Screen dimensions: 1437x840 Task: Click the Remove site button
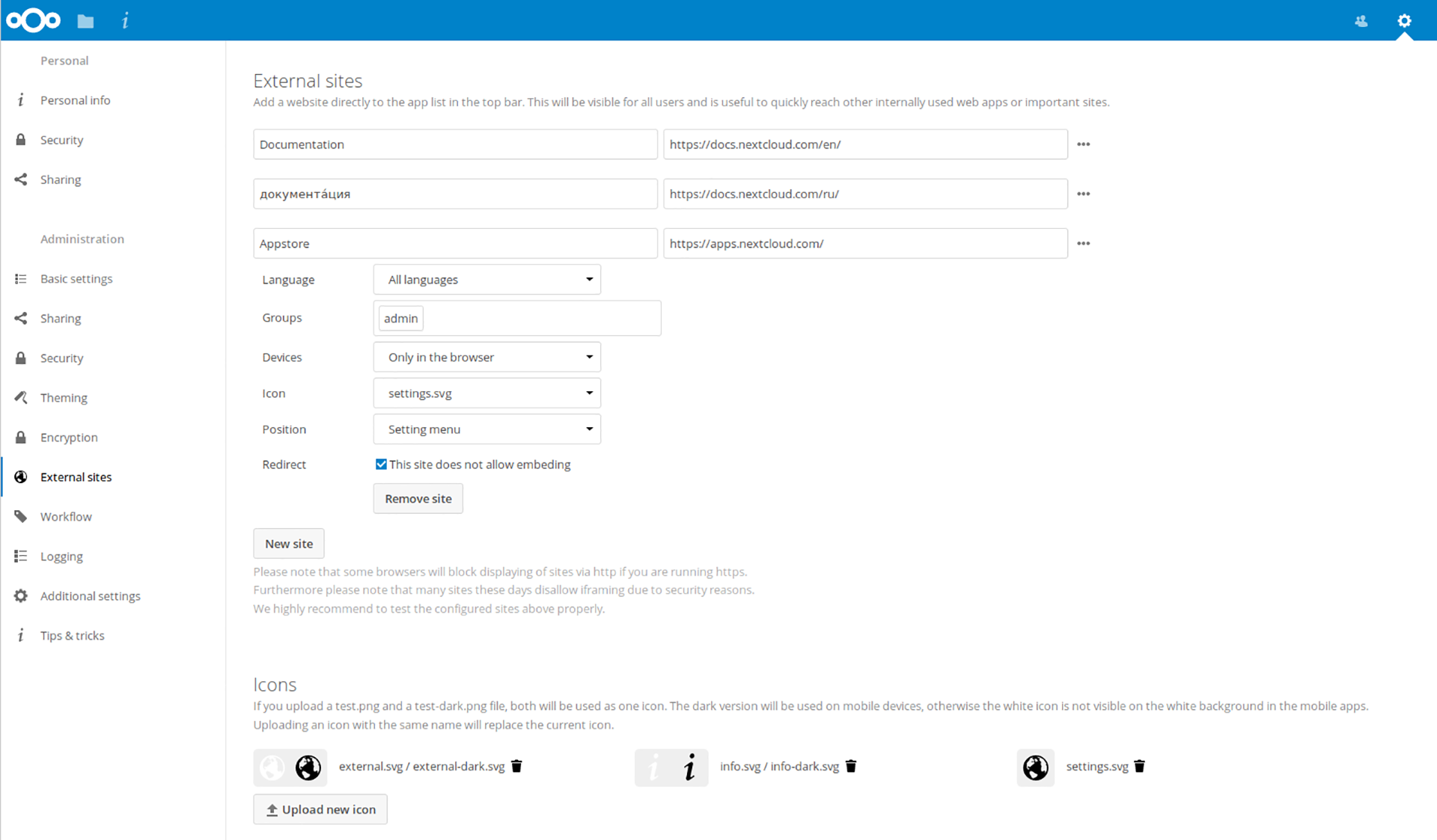pyautogui.click(x=418, y=499)
